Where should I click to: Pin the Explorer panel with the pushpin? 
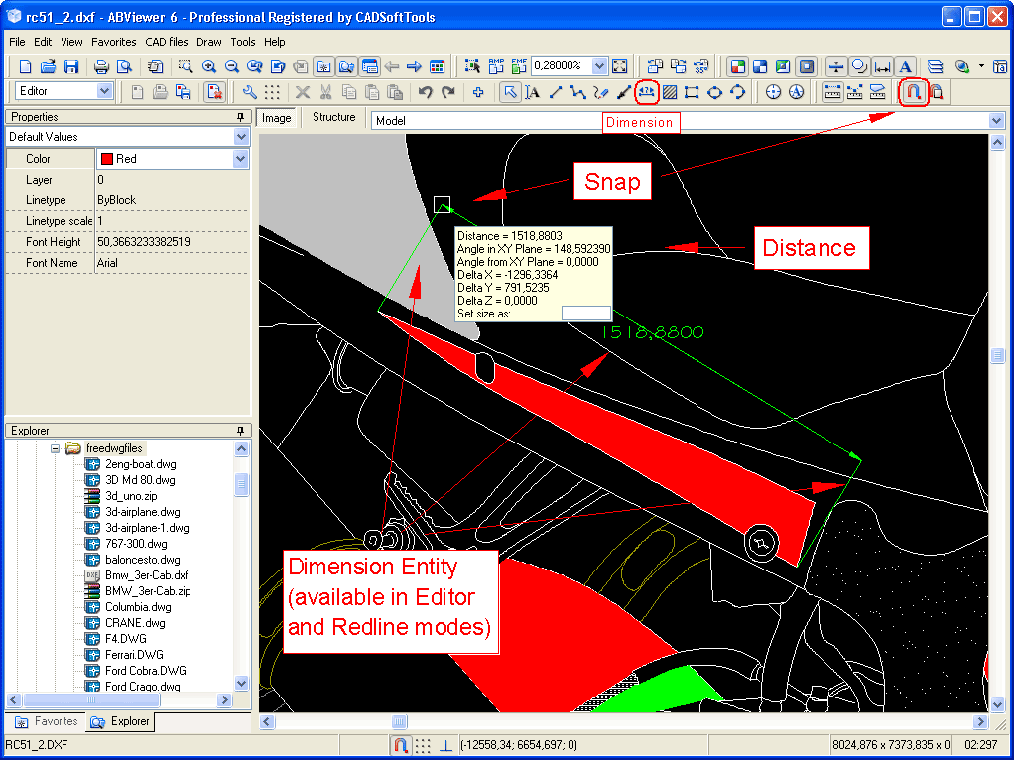coord(241,431)
